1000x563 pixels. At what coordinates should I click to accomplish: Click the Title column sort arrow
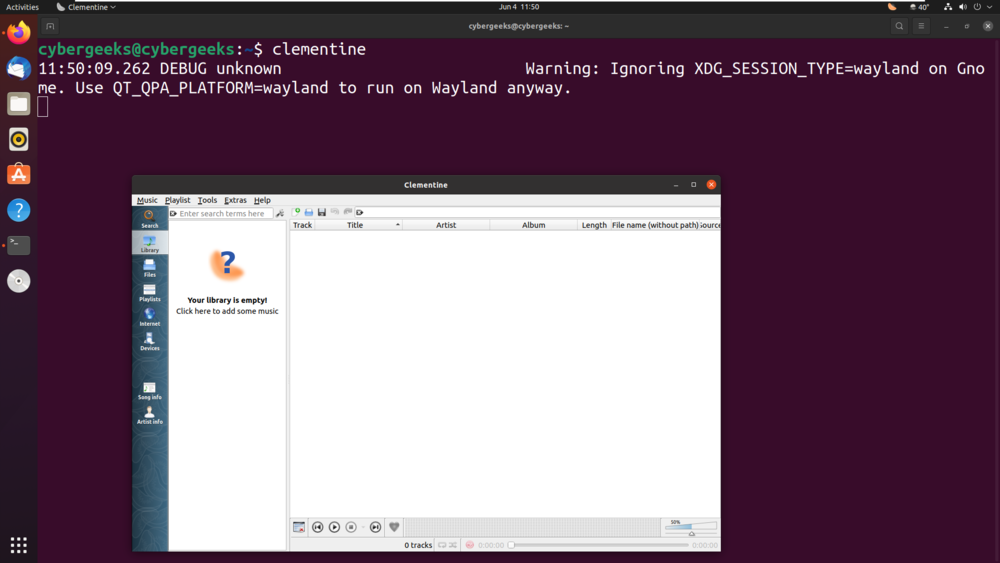(397, 225)
